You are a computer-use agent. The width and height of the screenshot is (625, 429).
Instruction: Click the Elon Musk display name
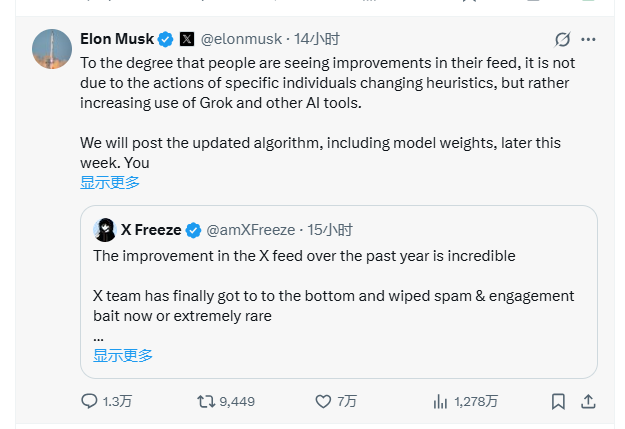117,39
